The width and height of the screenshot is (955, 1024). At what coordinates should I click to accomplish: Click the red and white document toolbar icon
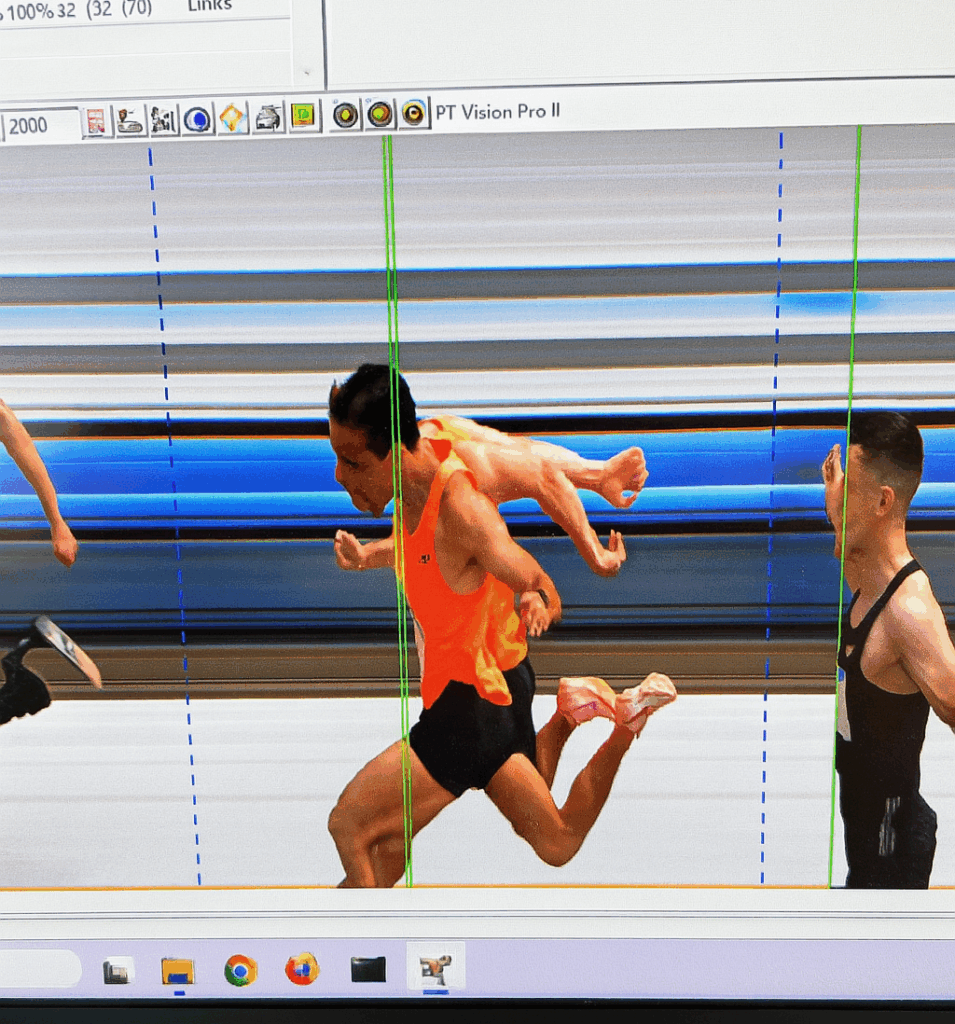(x=96, y=122)
